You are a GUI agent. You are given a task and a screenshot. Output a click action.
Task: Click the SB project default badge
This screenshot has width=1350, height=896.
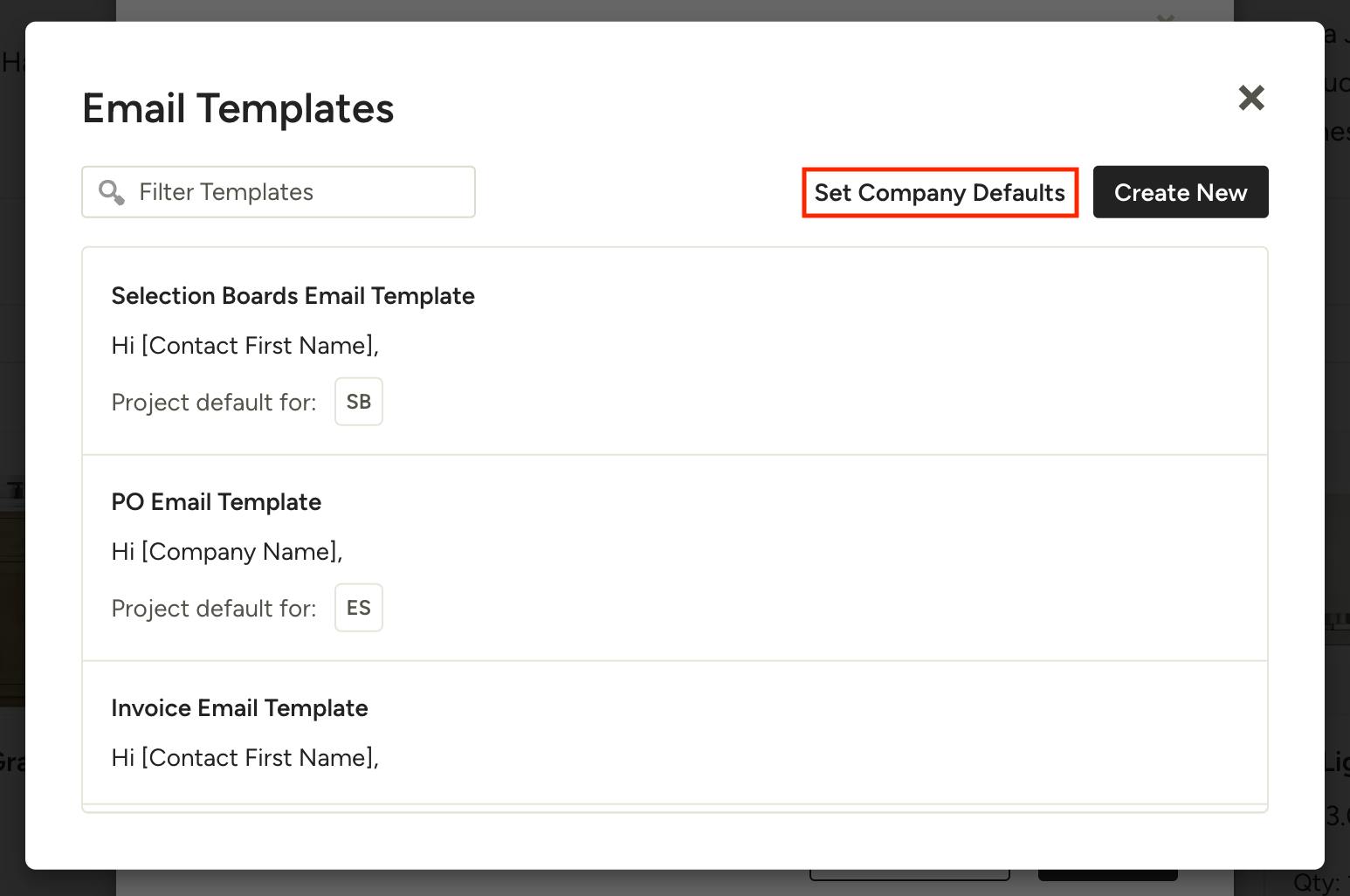(x=359, y=402)
